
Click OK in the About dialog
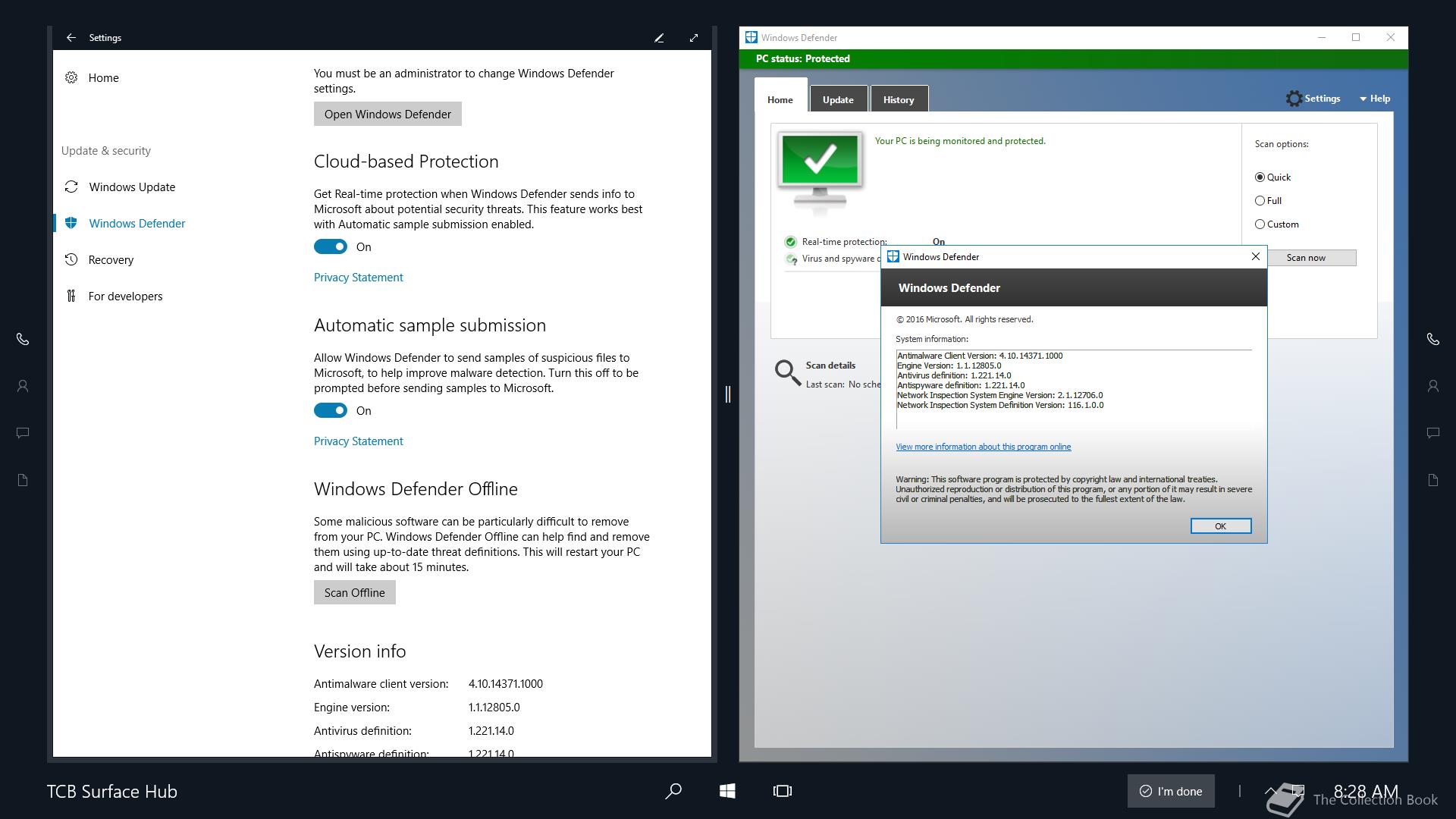[x=1220, y=526]
